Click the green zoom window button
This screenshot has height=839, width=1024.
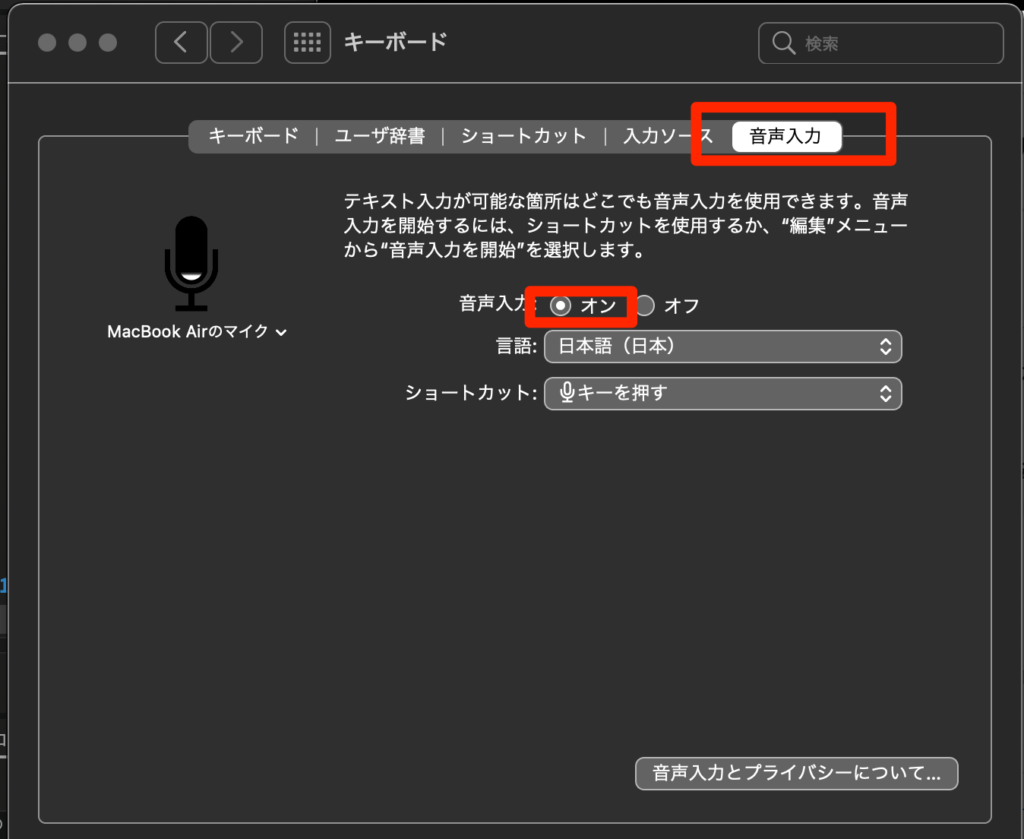tap(107, 43)
